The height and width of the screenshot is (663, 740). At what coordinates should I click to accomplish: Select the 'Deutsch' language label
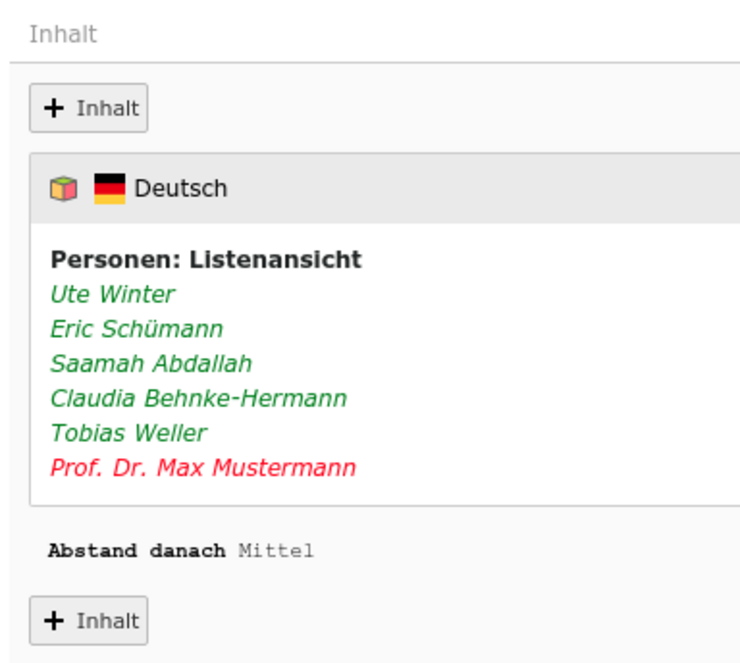pyautogui.click(x=180, y=188)
